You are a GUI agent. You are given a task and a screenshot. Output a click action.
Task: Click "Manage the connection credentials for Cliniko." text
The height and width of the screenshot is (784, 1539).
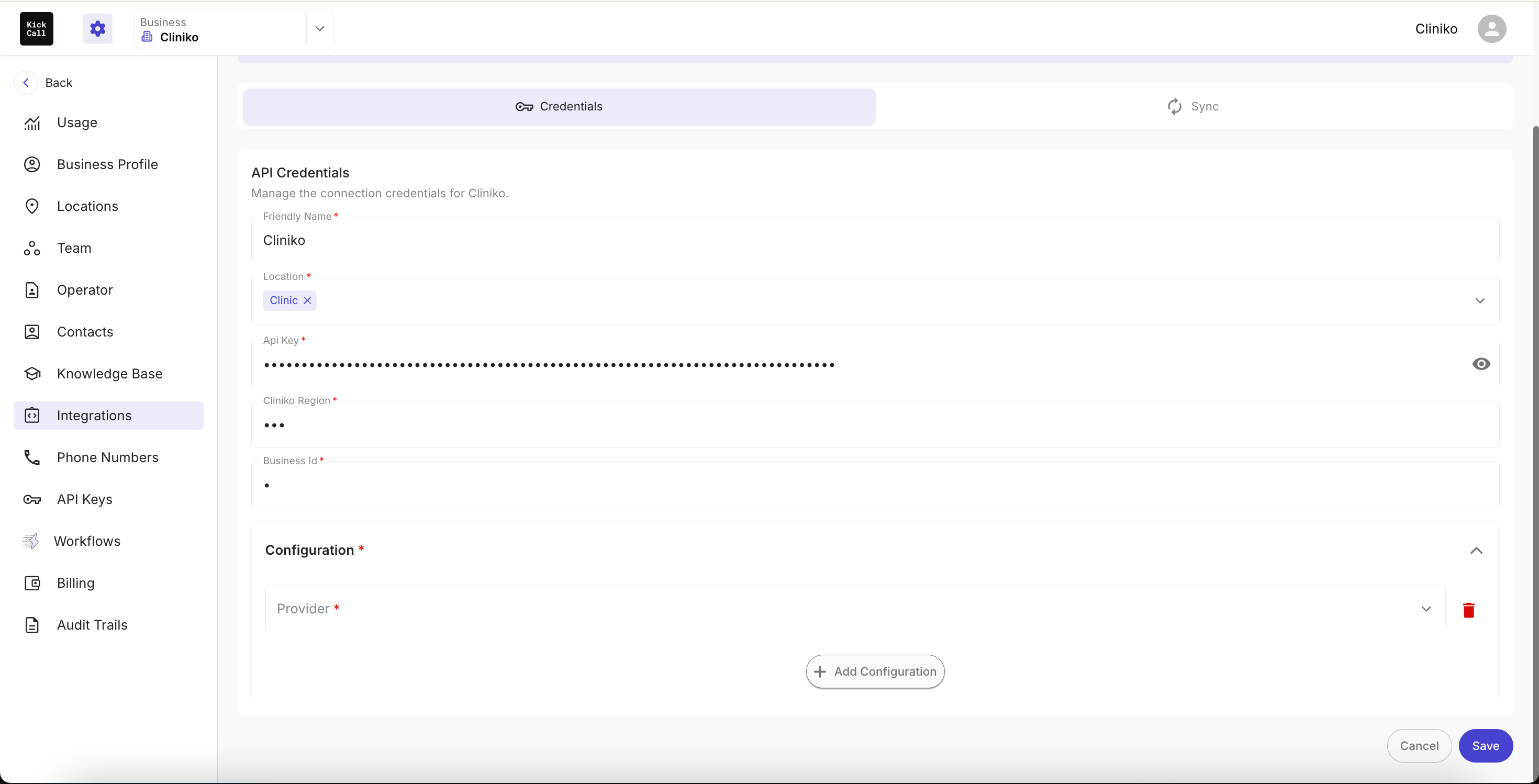click(380, 193)
